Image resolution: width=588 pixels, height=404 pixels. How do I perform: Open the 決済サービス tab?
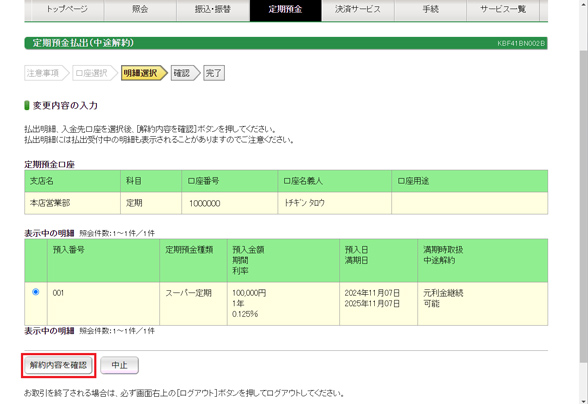click(x=358, y=10)
